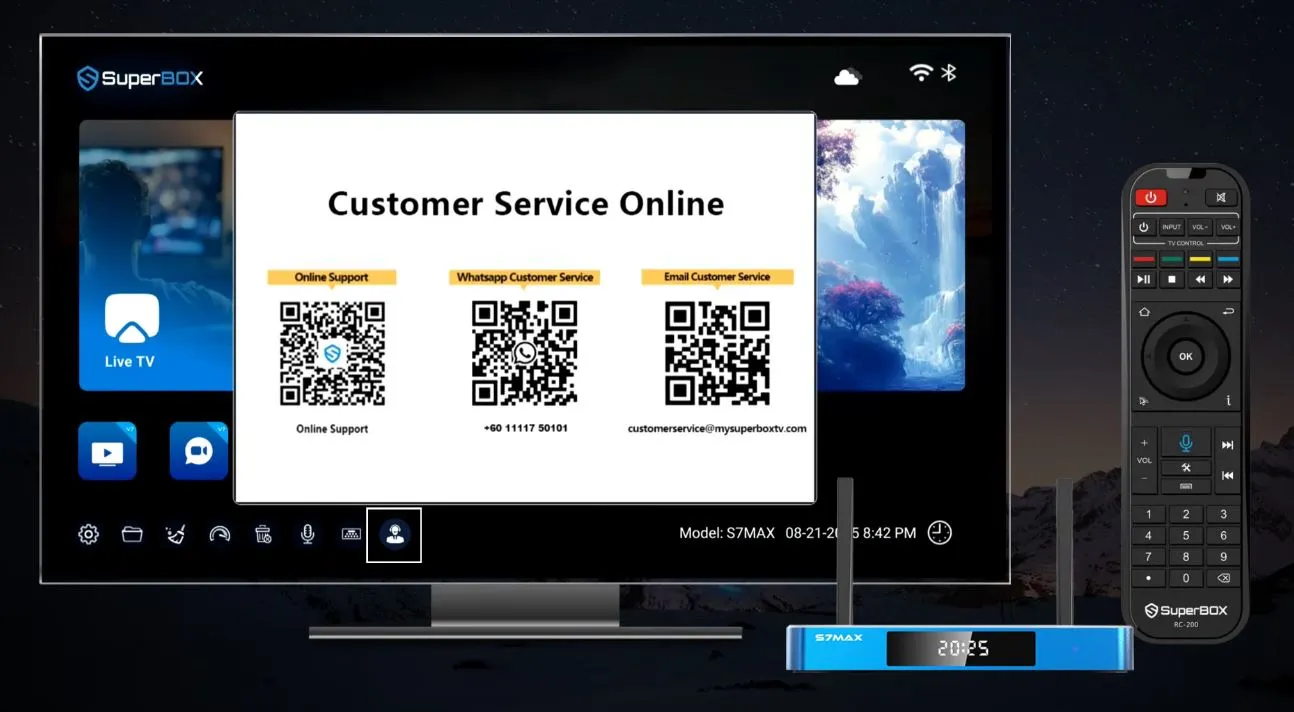Tap the microphone icon in launcher bar
Viewport: 1294px width, 712px height.
308,534
